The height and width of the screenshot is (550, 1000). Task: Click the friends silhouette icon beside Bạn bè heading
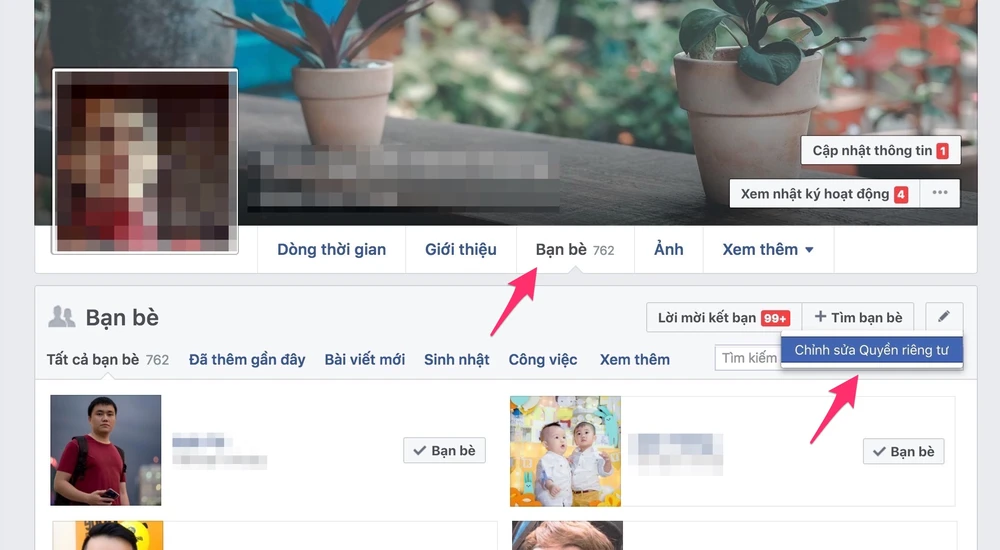(62, 318)
